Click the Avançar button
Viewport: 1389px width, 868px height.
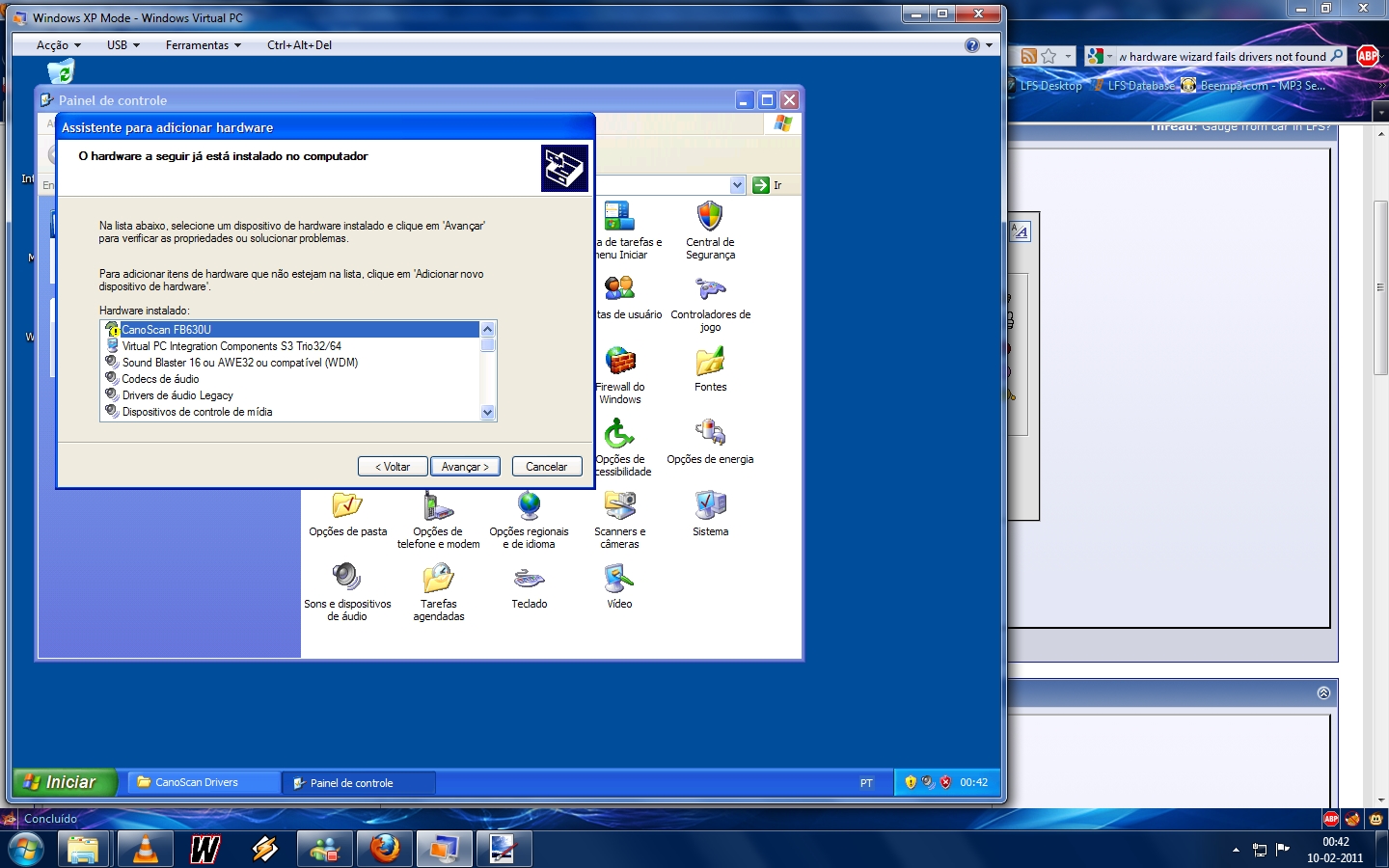pos(465,467)
